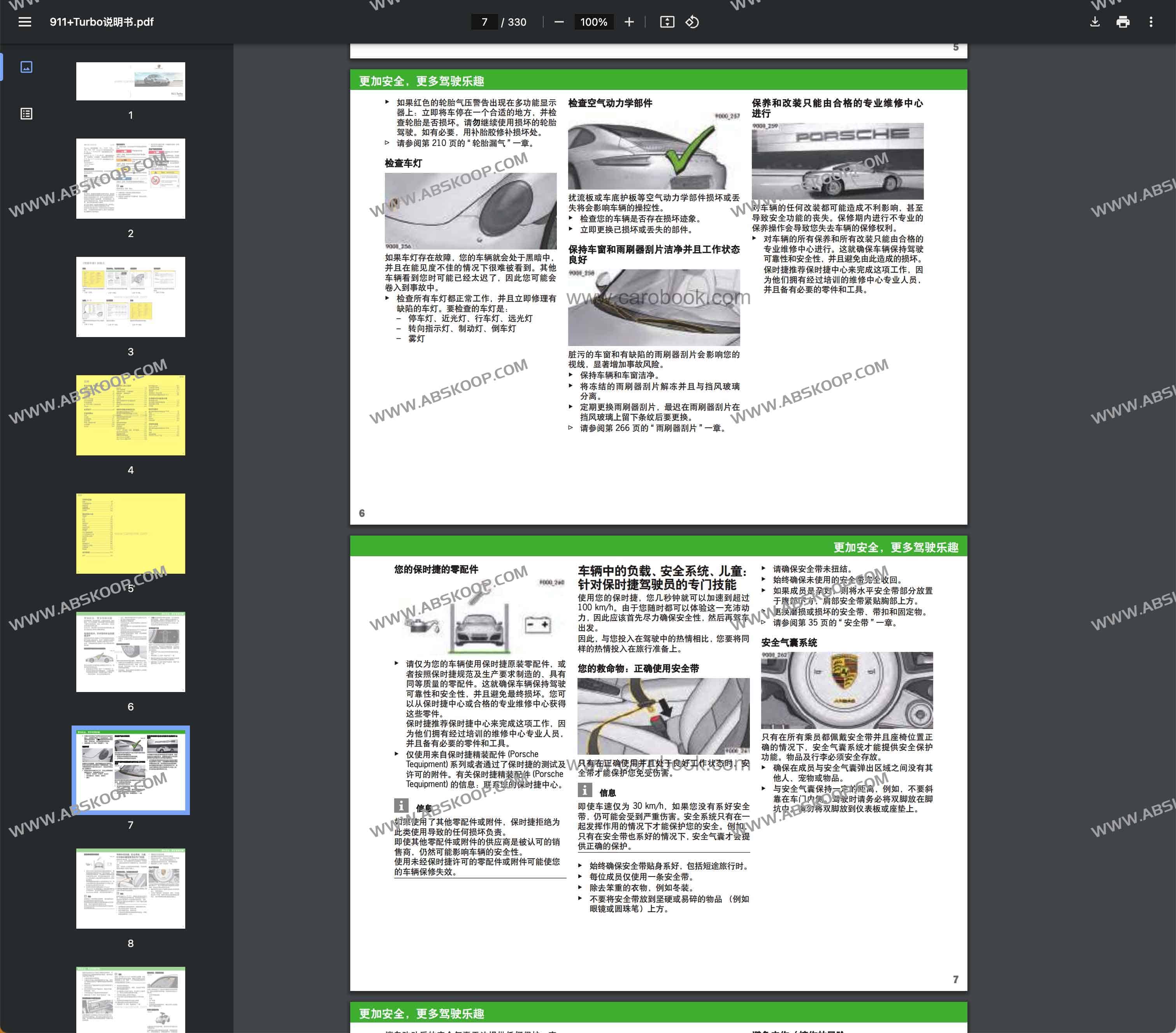Open the three-dot more actions menu
This screenshot has width=1176, height=1033.
[1151, 22]
